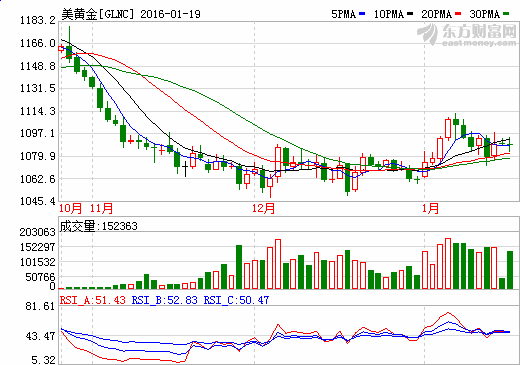Screen dimensions: 520x365
Task: Click the black 10PMA legend marker
Action: pos(410,14)
